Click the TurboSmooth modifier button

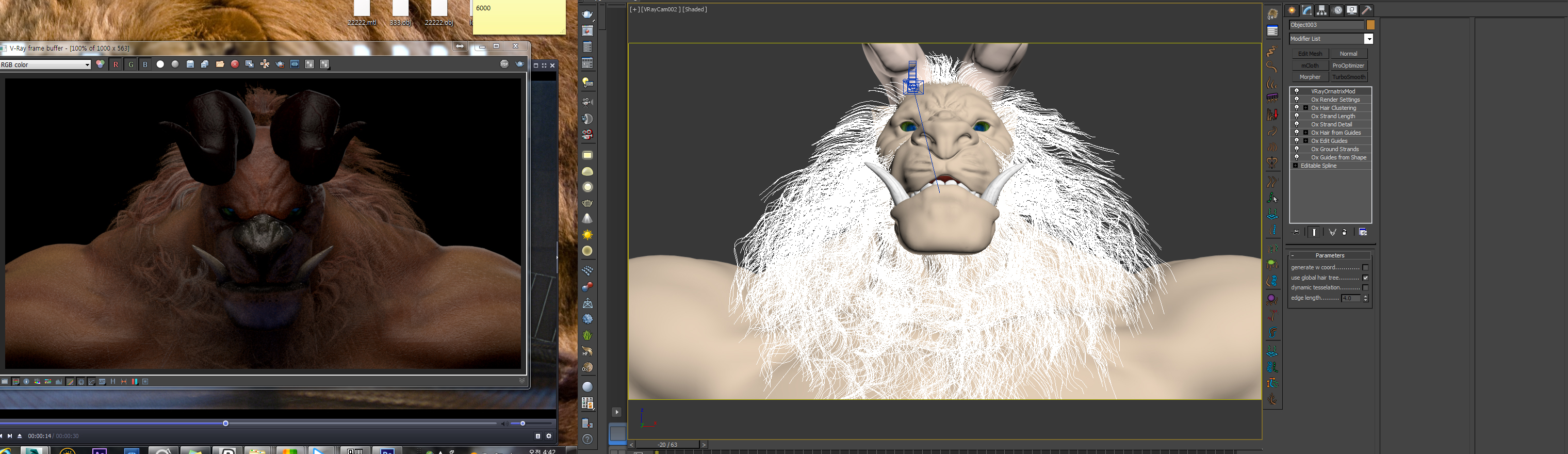tap(1348, 77)
